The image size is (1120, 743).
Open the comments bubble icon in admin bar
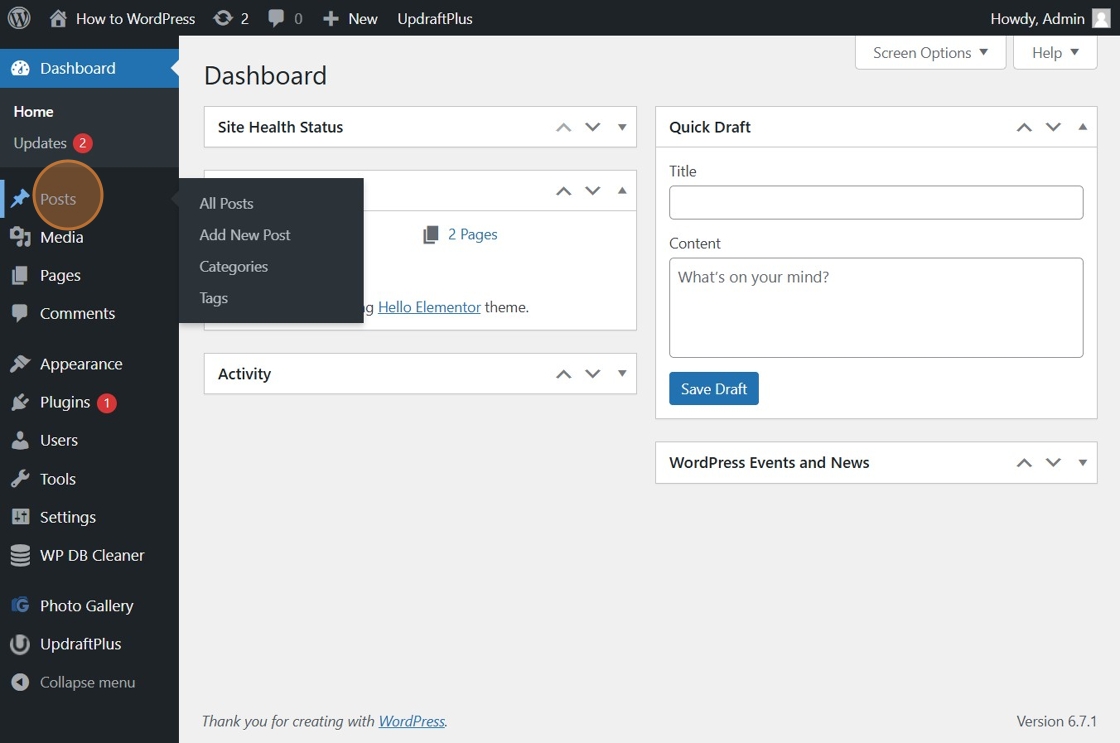coord(276,18)
